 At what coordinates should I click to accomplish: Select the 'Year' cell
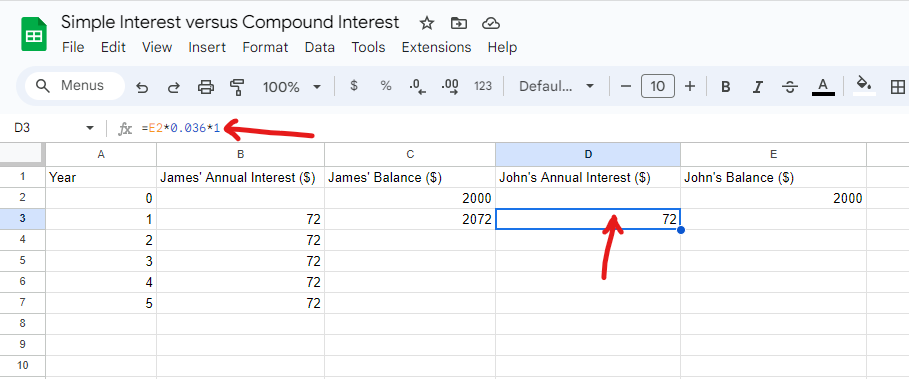click(x=101, y=177)
